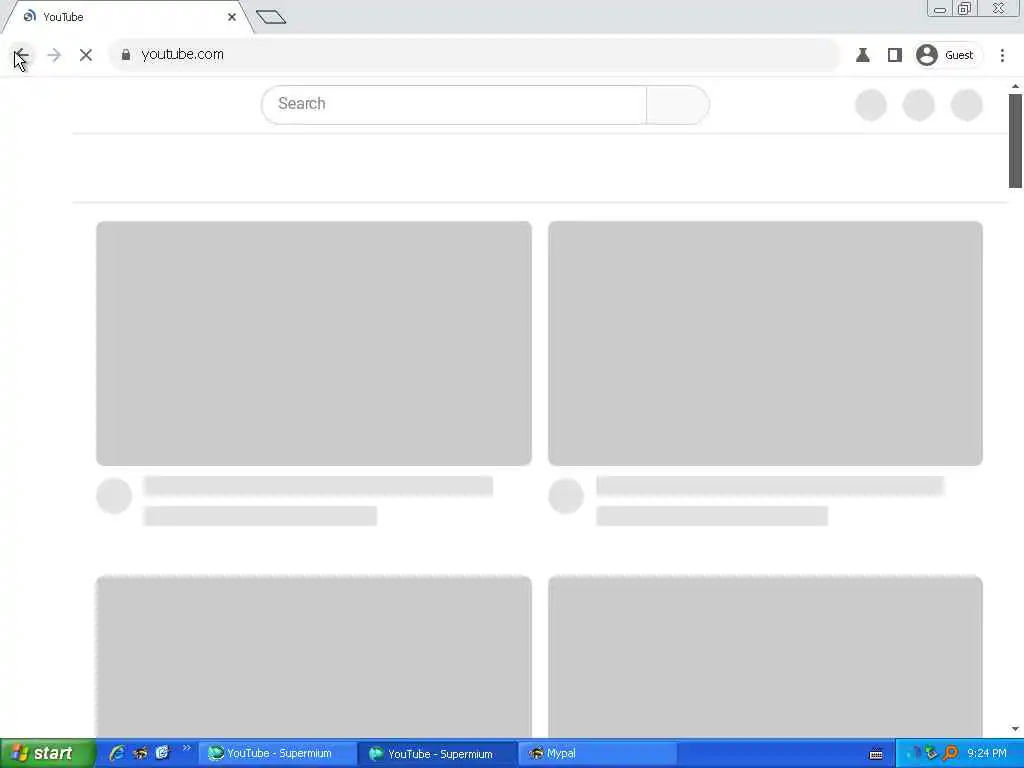
Task: Open the Guest profile button
Action: (946, 55)
